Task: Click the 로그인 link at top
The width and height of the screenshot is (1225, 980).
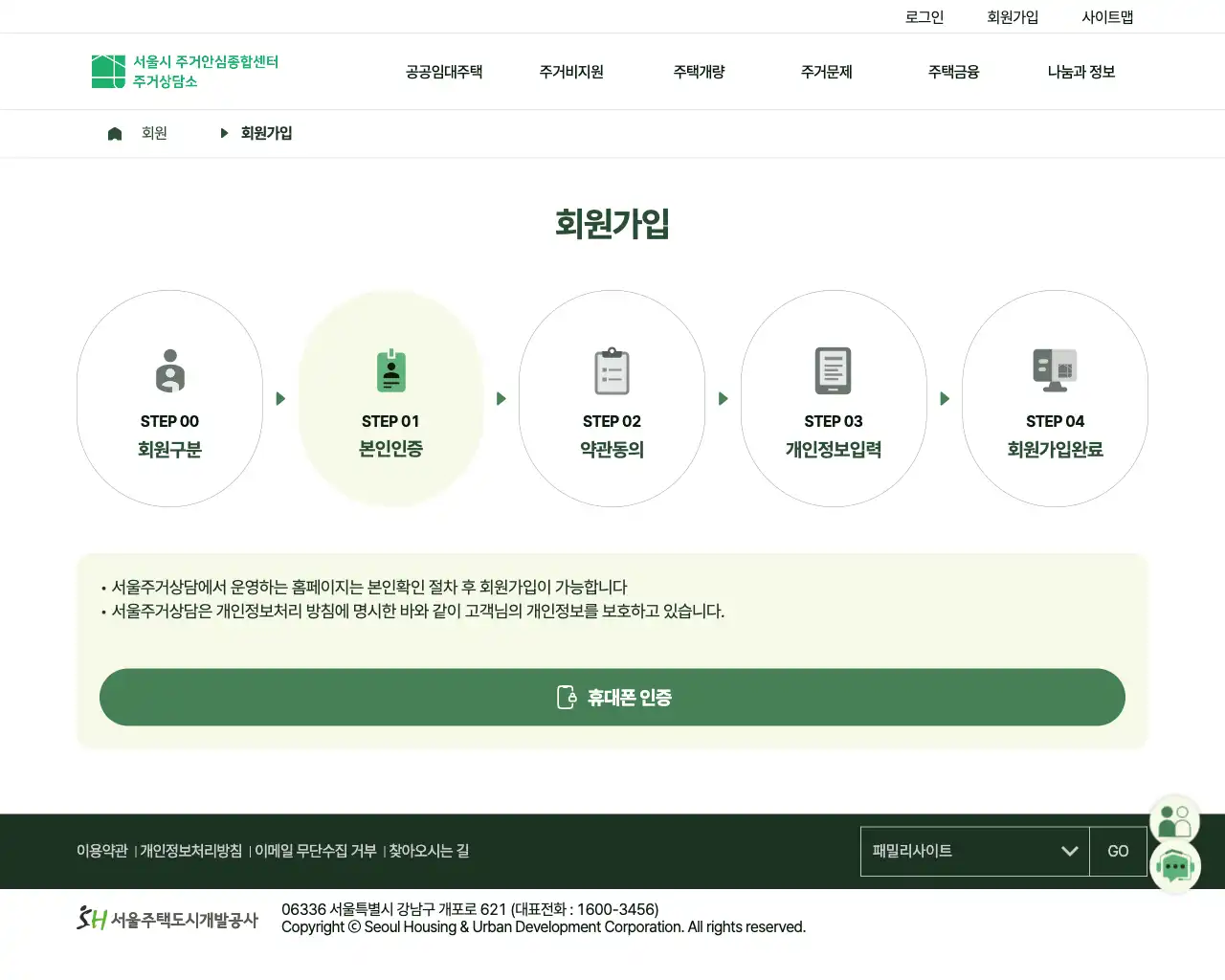Action: [923, 15]
